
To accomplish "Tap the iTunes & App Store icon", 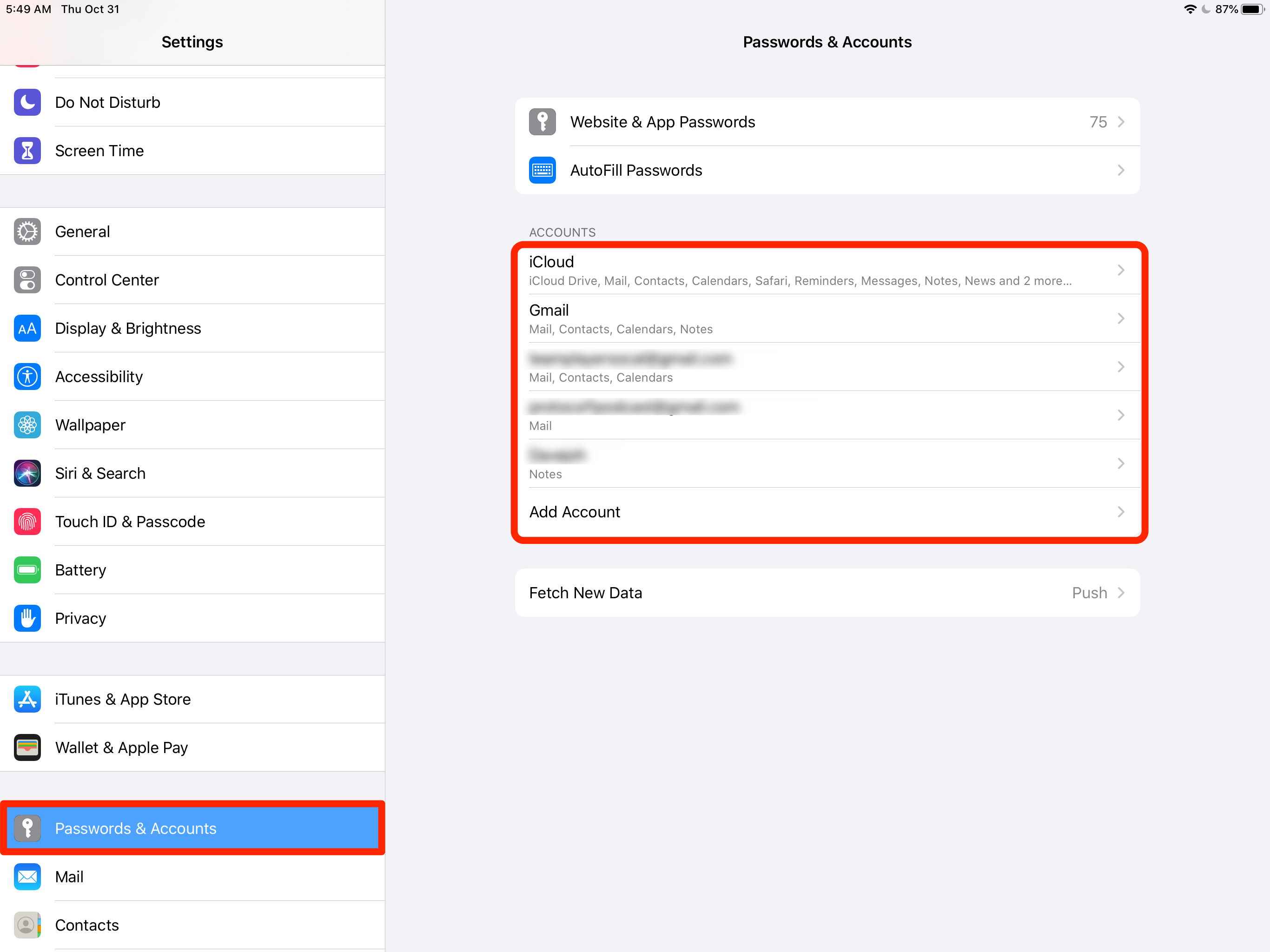I will click(27, 700).
